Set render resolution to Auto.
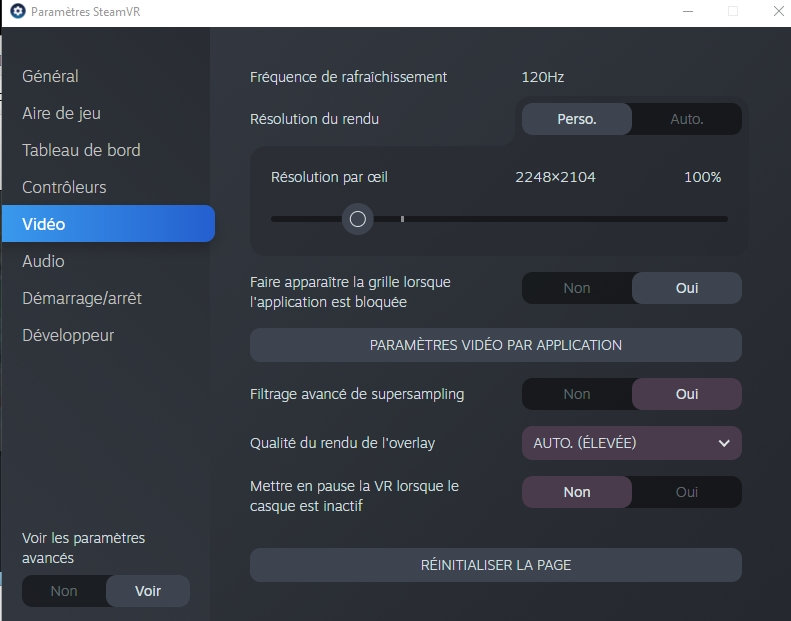The image size is (791, 621). [686, 119]
